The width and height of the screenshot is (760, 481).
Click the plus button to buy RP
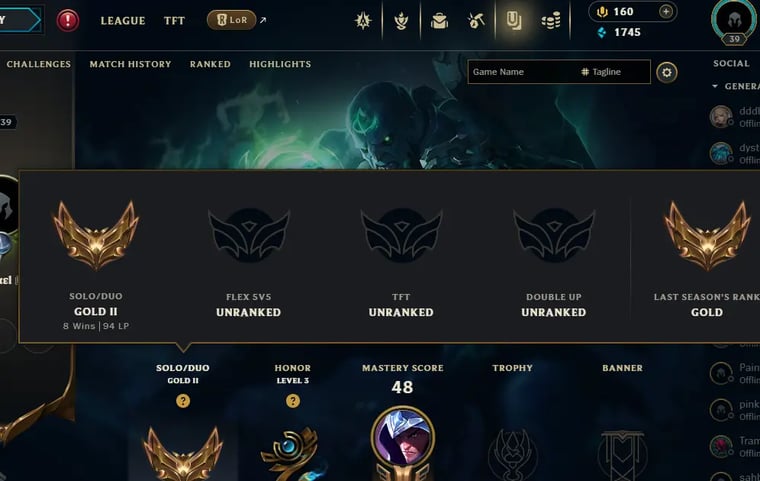(666, 11)
